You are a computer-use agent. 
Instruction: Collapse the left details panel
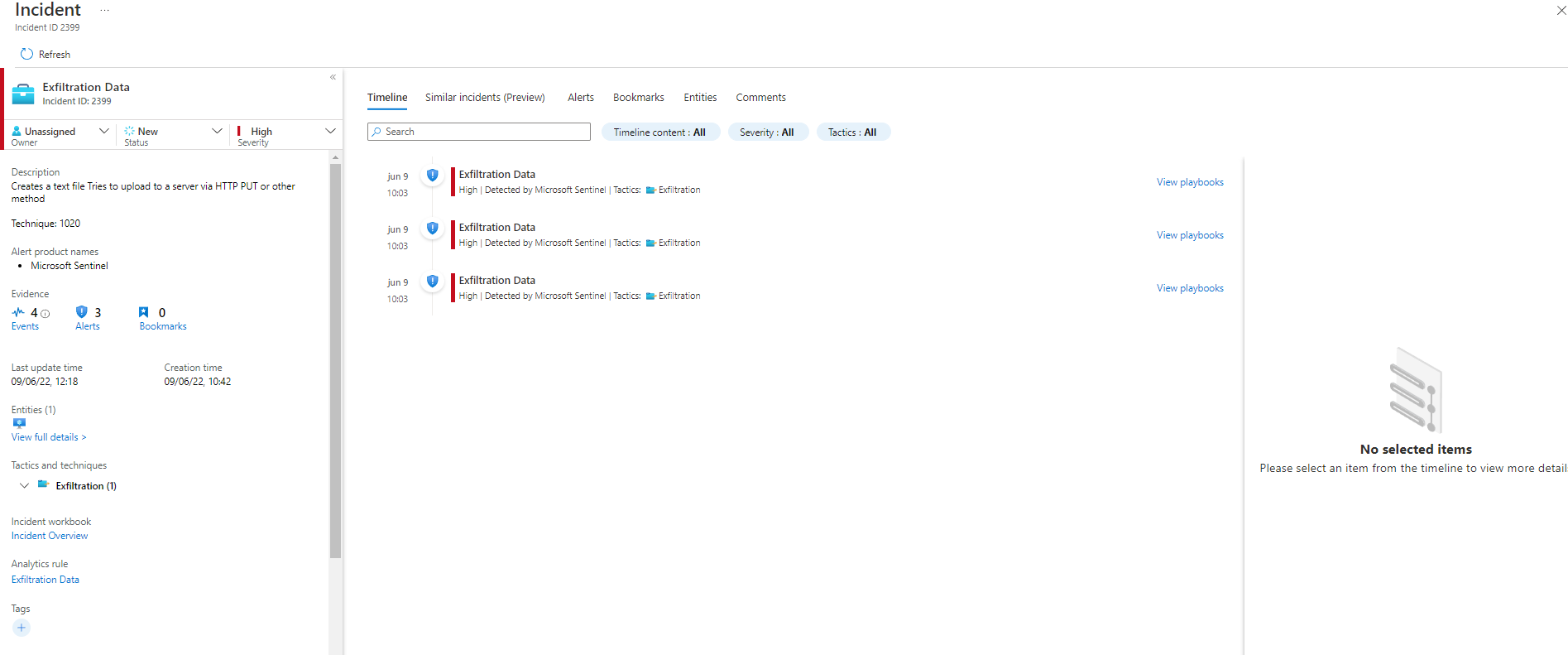(x=333, y=77)
